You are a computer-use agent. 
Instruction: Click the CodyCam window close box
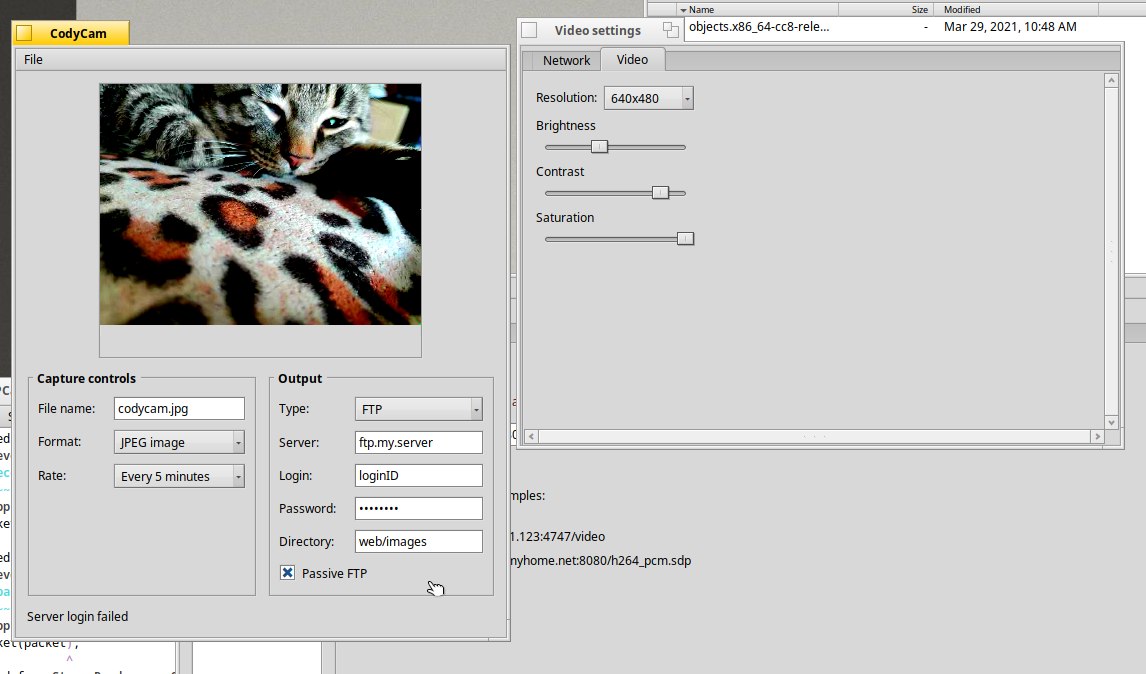pos(24,33)
